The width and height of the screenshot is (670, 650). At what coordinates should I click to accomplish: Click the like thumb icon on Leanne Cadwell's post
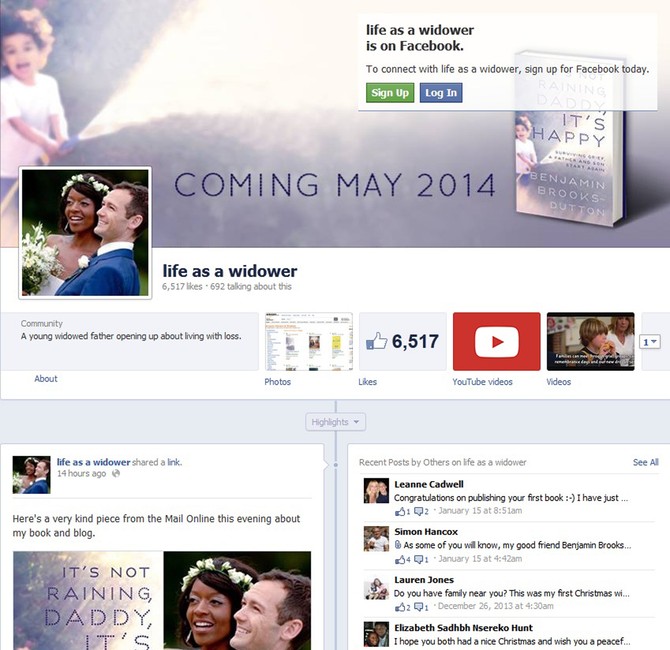point(400,511)
